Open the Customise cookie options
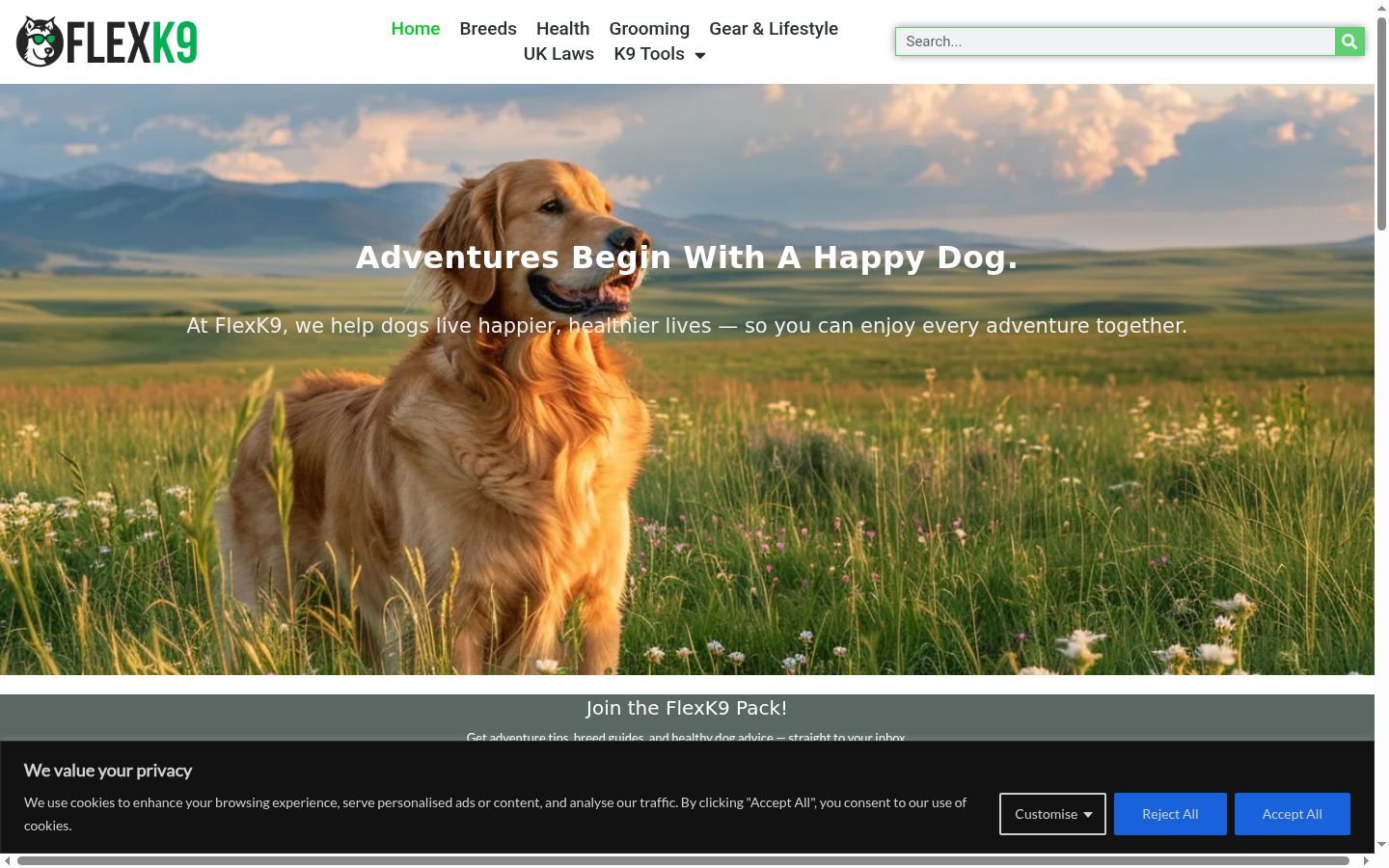Screen dimensions: 1389x868 tap(1052, 814)
